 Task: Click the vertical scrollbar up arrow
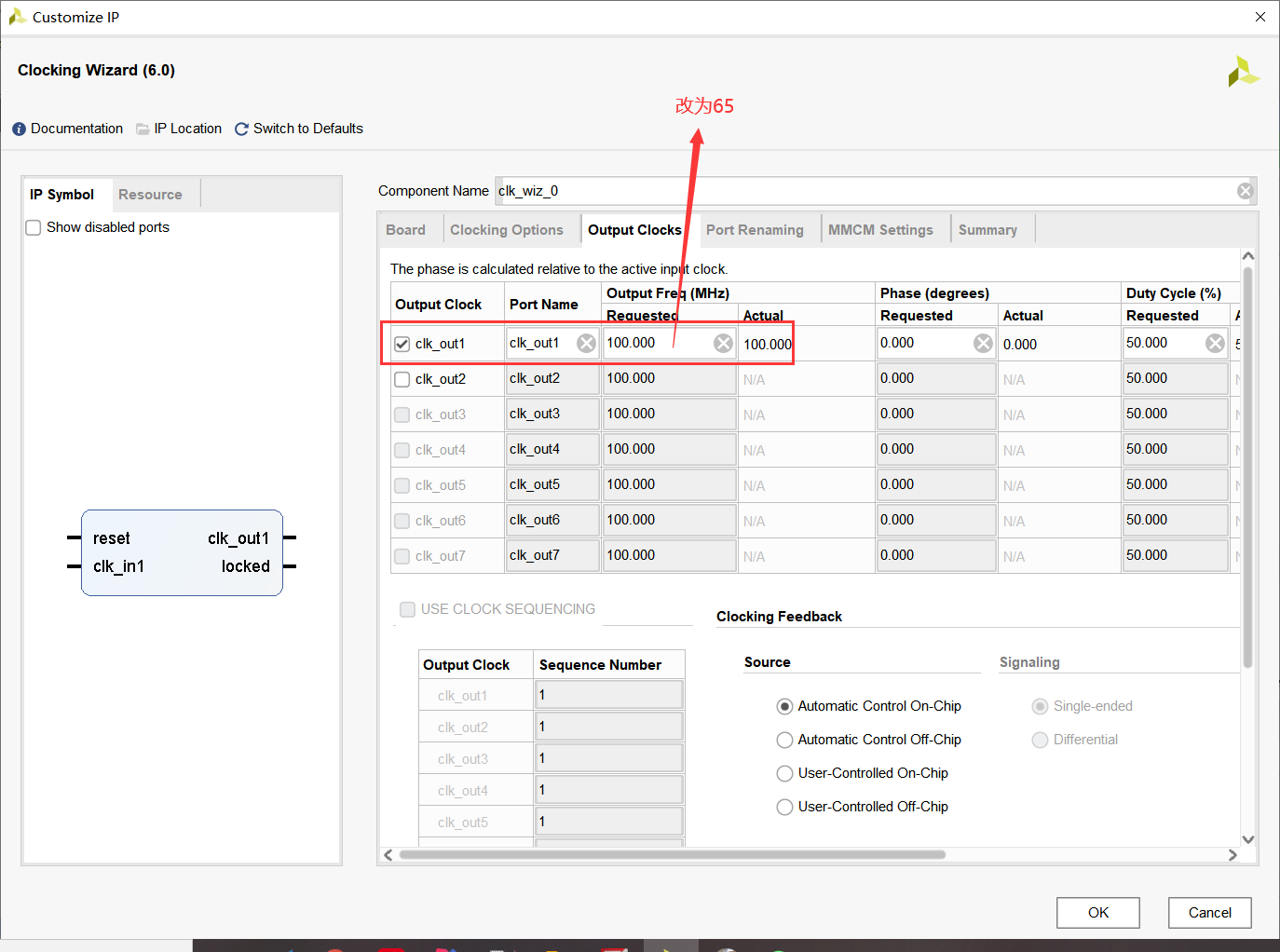pos(1248,256)
